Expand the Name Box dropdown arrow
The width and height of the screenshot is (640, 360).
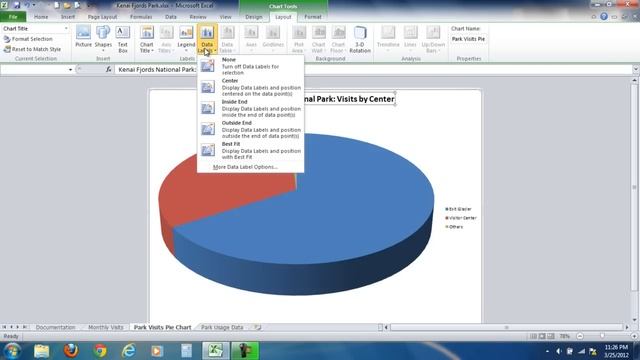(x=70, y=70)
